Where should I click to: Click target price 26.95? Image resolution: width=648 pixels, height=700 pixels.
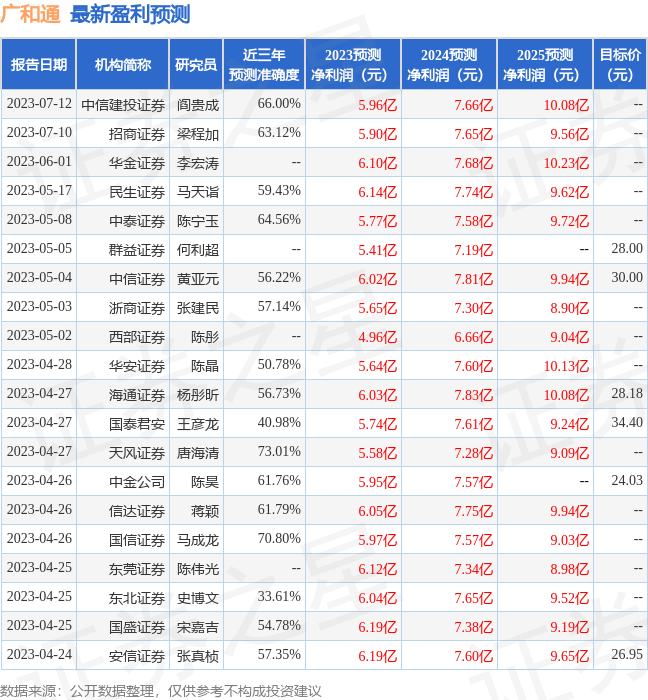627,654
